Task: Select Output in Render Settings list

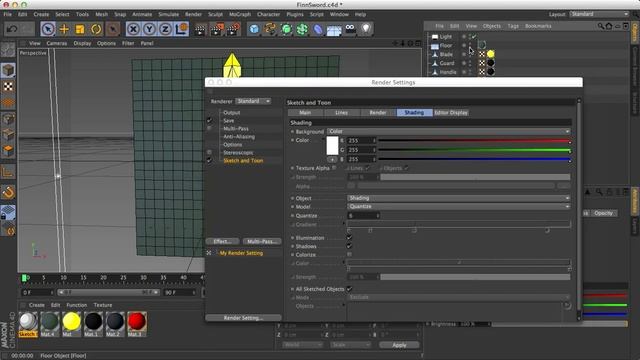Action: pyautogui.click(x=231, y=112)
